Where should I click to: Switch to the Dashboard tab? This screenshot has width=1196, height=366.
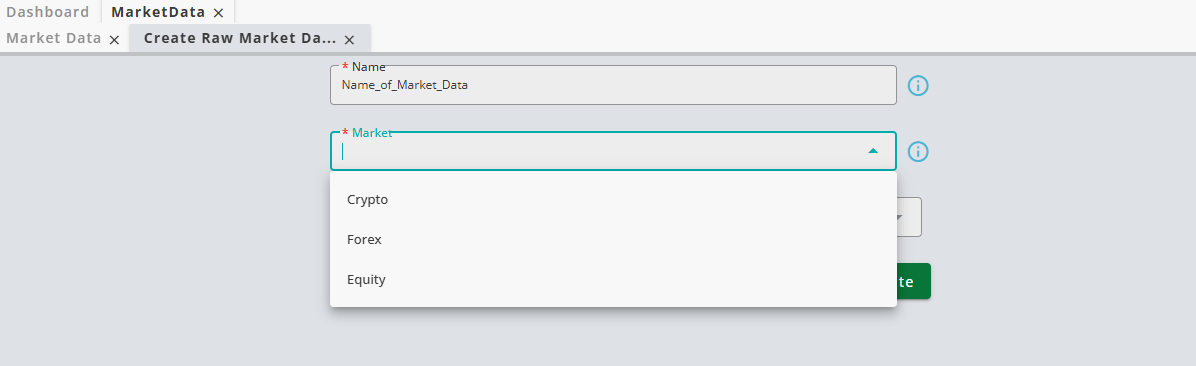coord(47,12)
